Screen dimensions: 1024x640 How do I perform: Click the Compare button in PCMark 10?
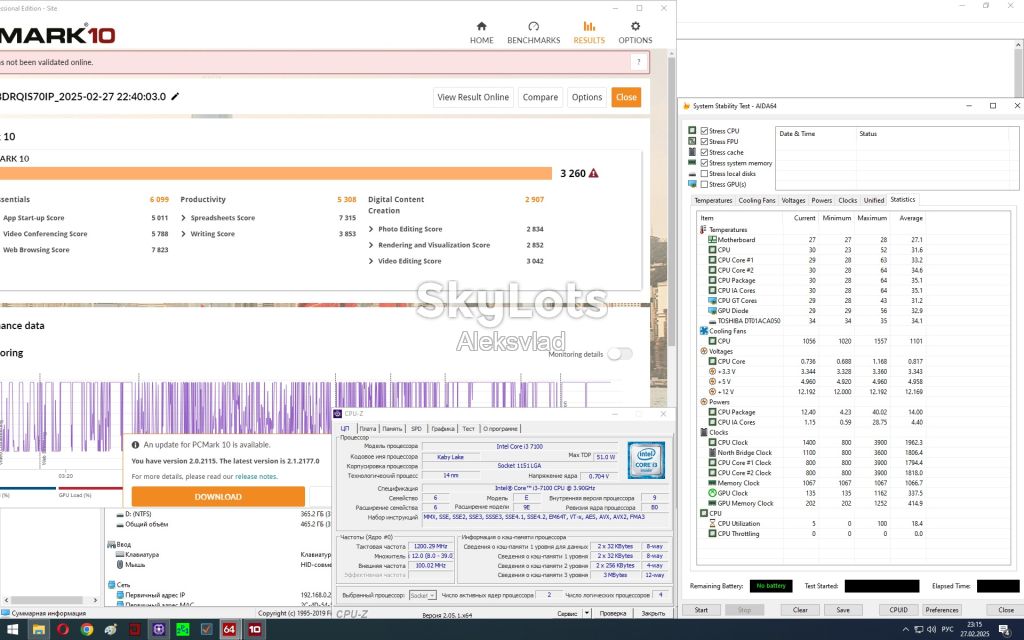point(540,97)
